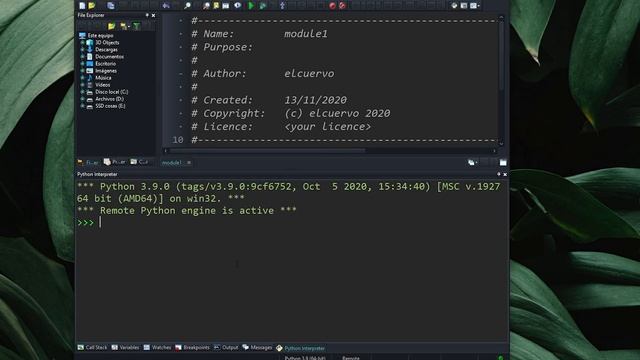
Task: Expand the Escritorio folder
Action: [x=82, y=64]
